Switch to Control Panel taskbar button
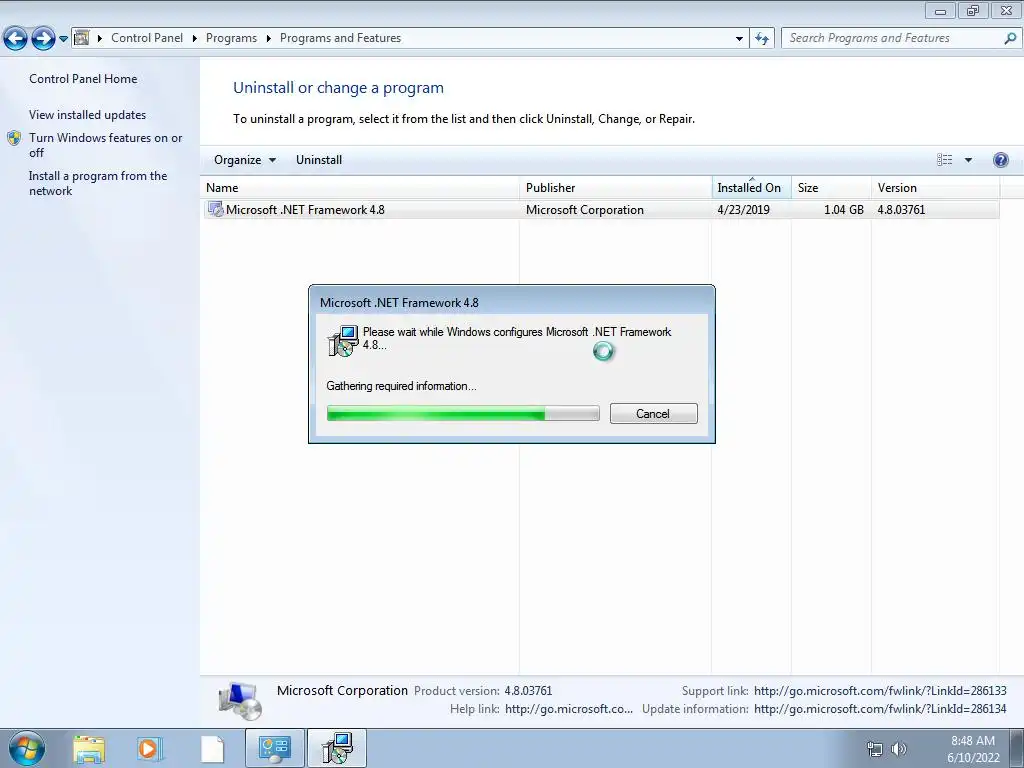This screenshot has width=1024, height=768. [x=274, y=748]
